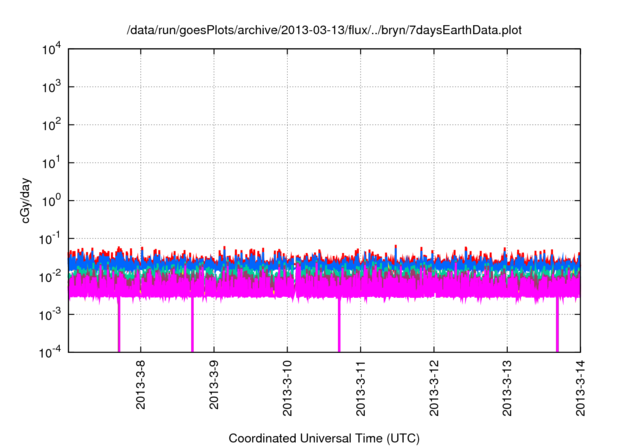Click the 2013-3-9 date label
Screen dimensions: 640x448
point(214,384)
